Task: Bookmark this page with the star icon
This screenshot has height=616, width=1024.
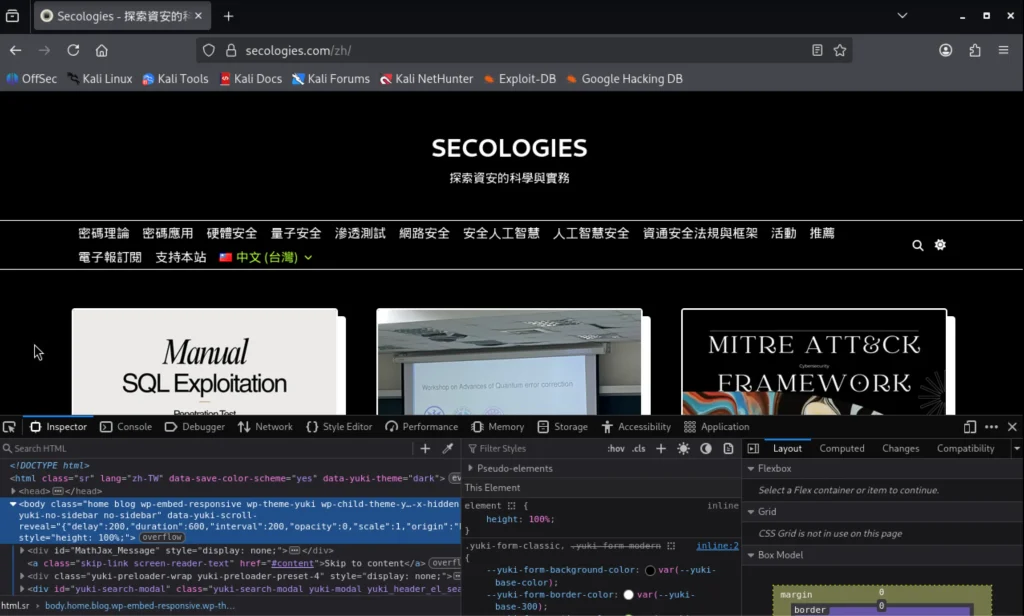Action: coord(840,50)
